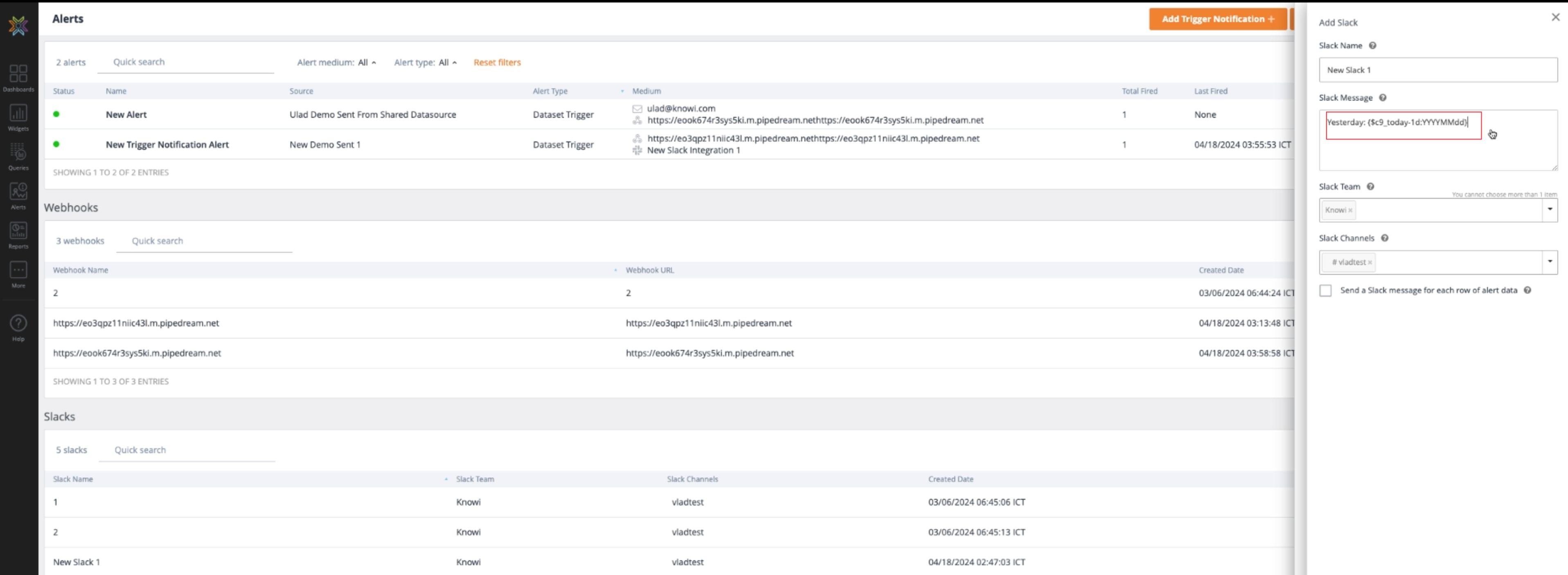The image size is (1568, 575).
Task: Click Slack Channels help question icon
Action: (x=1384, y=238)
